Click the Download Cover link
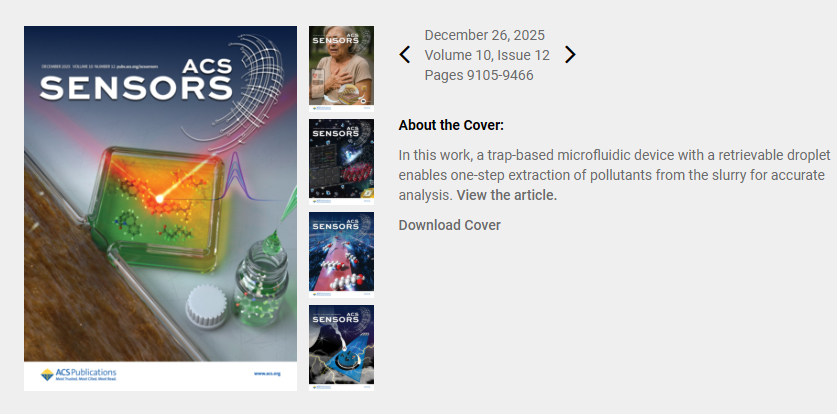This screenshot has width=837, height=414. (x=449, y=225)
